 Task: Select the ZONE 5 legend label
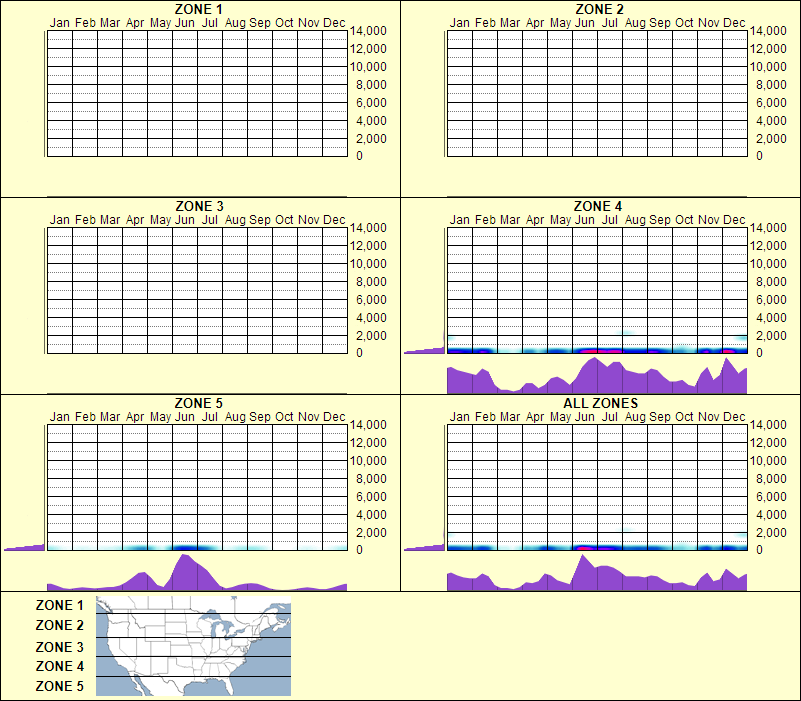click(57, 686)
